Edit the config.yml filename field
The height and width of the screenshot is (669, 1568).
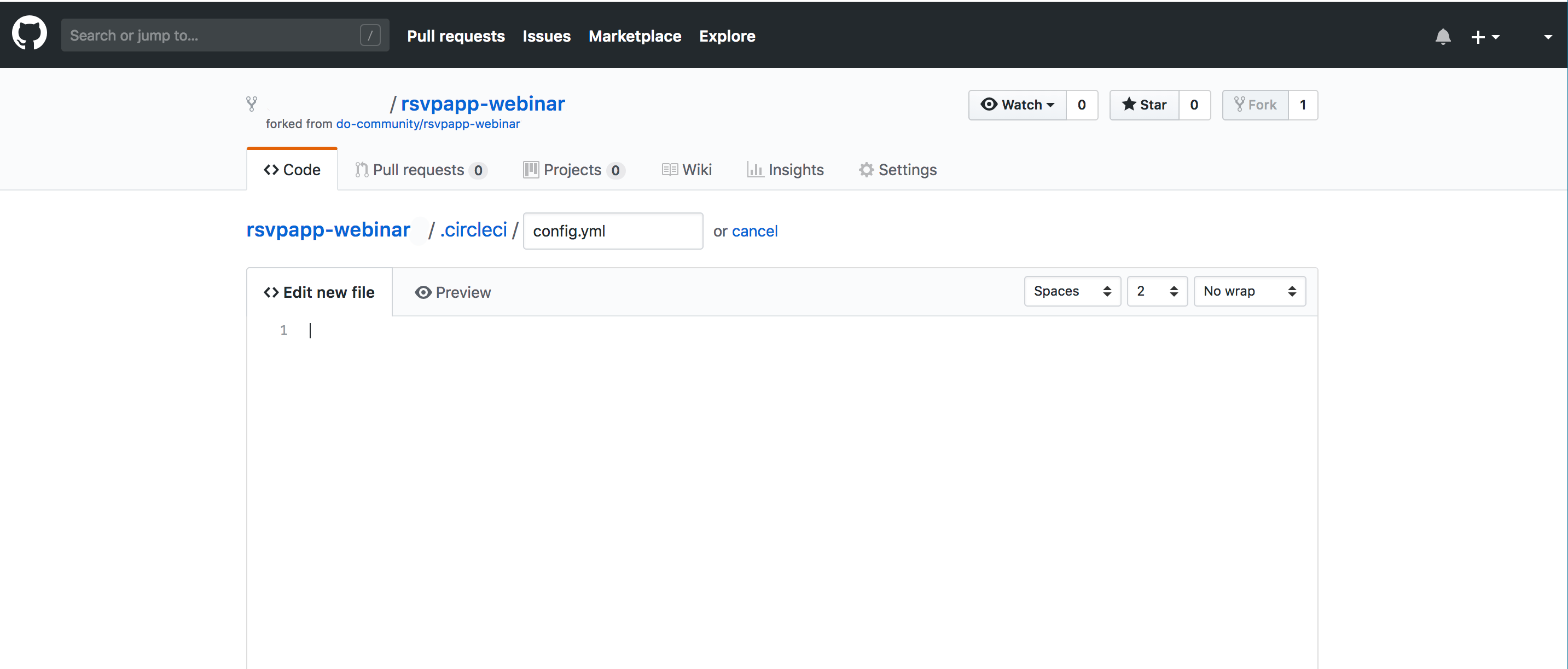click(613, 231)
